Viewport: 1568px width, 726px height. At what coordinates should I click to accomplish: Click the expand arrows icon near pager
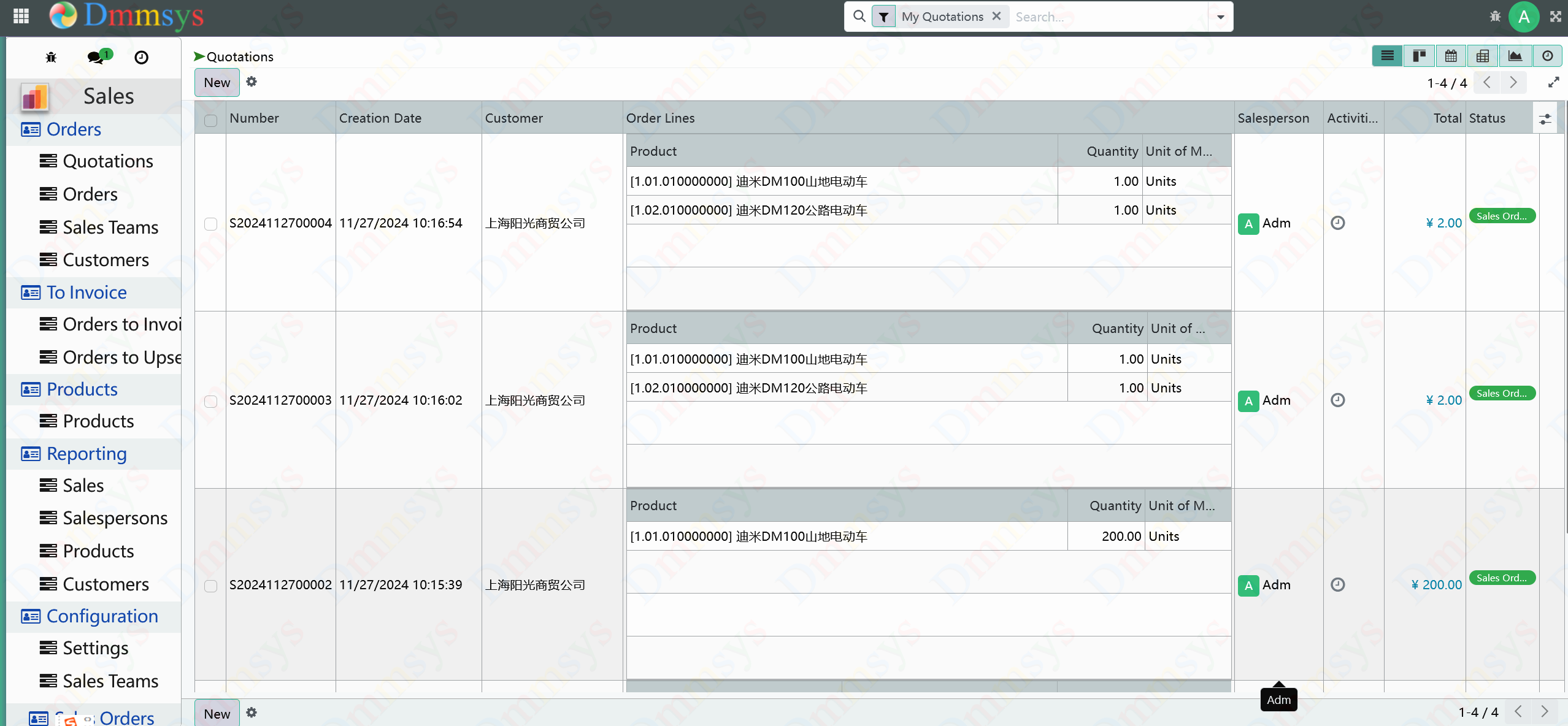pyautogui.click(x=1554, y=82)
